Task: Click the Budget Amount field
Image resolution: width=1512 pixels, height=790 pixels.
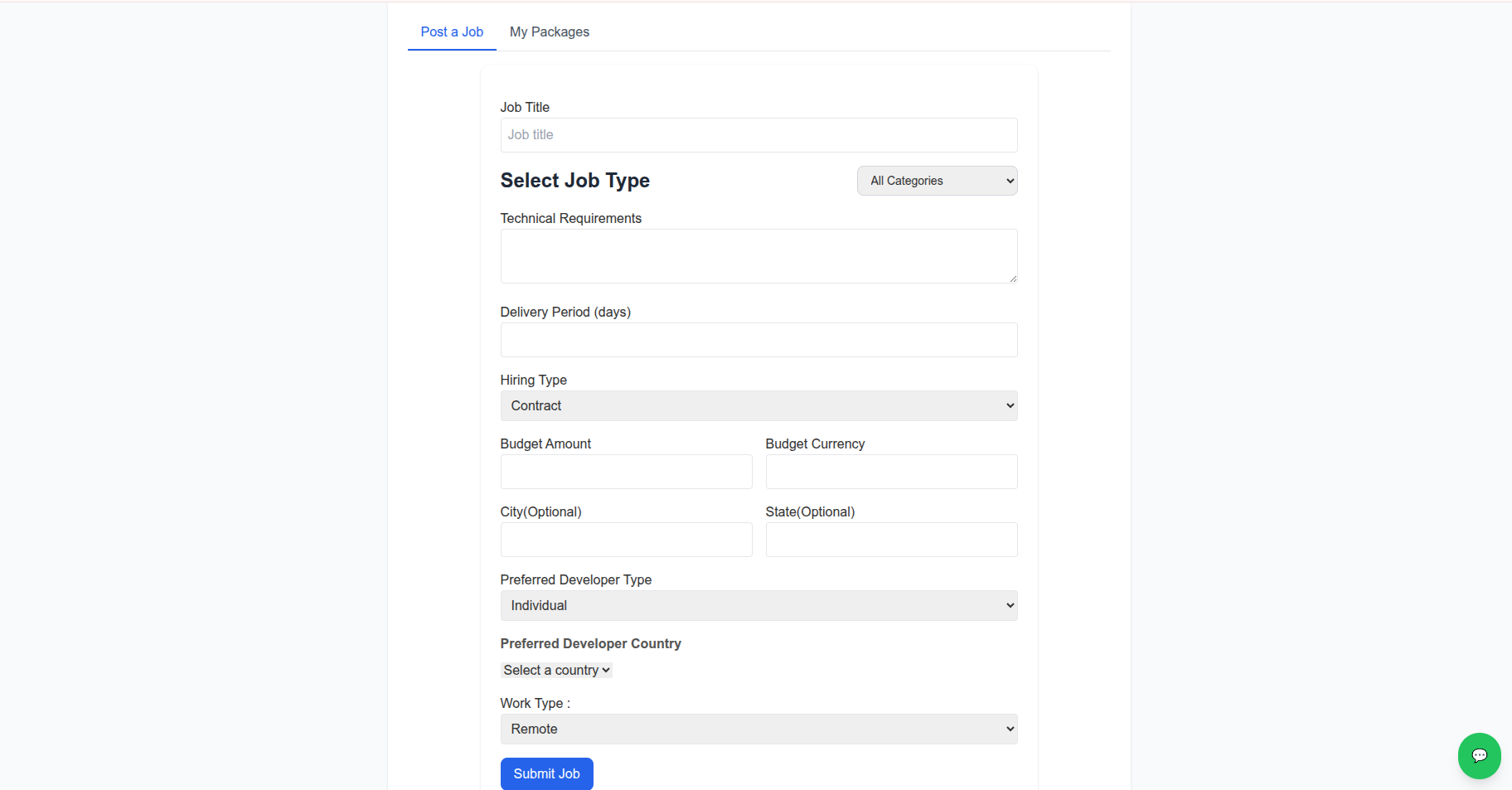Action: coord(625,472)
